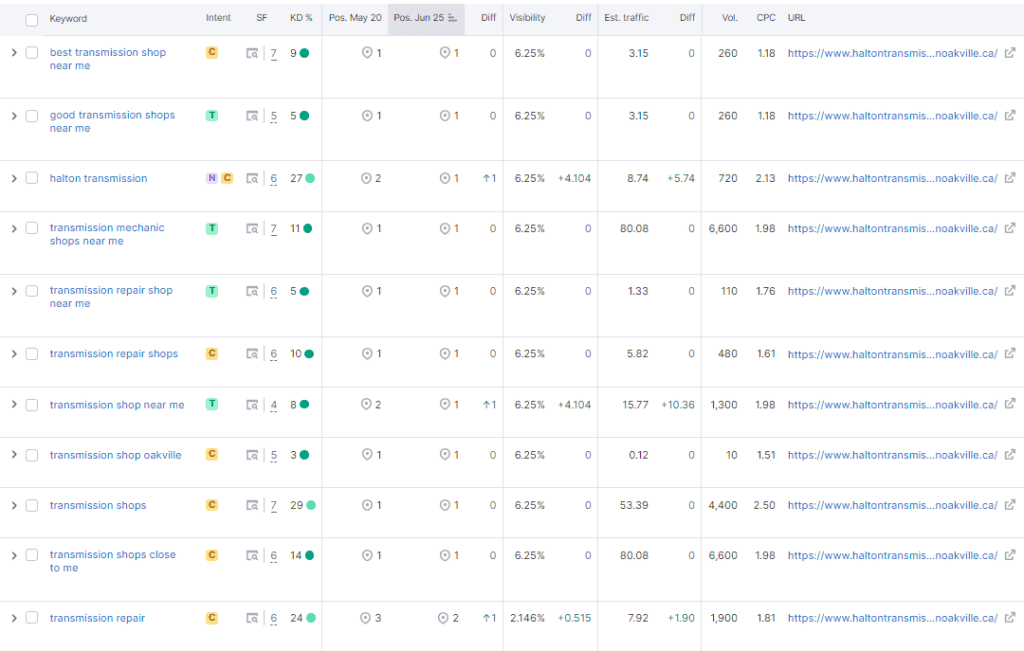Expand the best transmission shop near me row

[x=14, y=53]
